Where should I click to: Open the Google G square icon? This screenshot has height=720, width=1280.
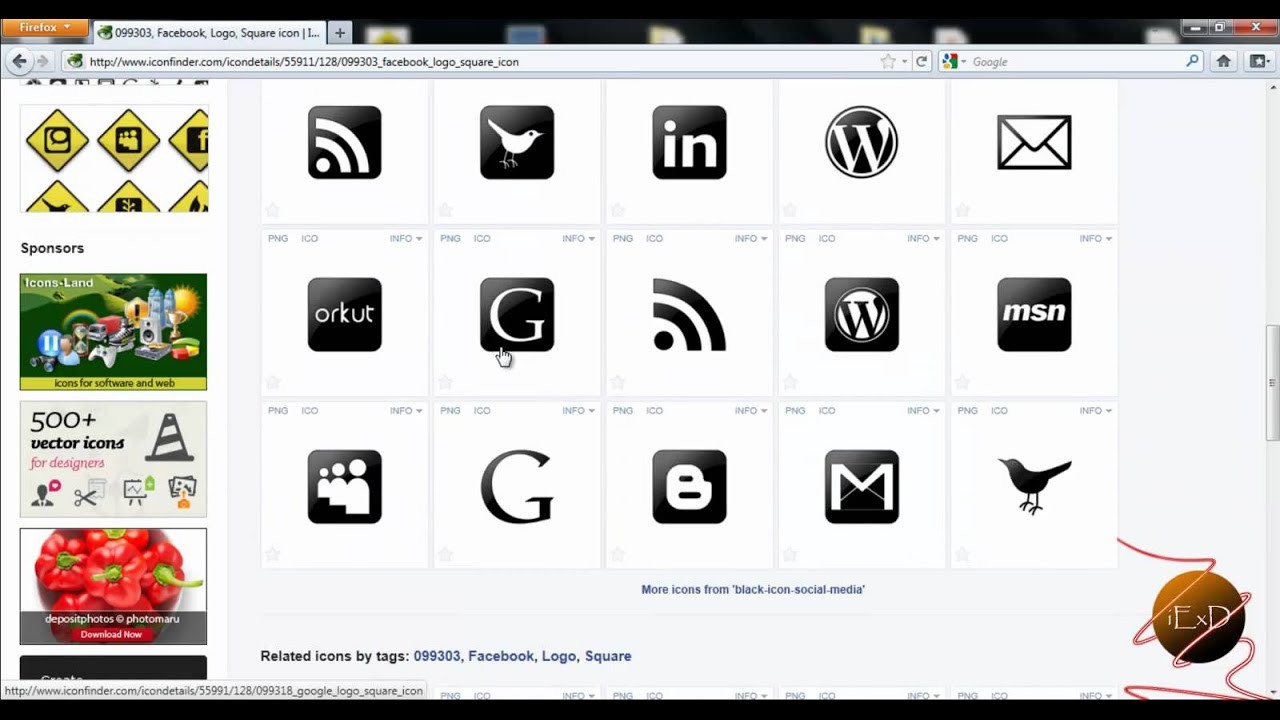click(x=517, y=314)
